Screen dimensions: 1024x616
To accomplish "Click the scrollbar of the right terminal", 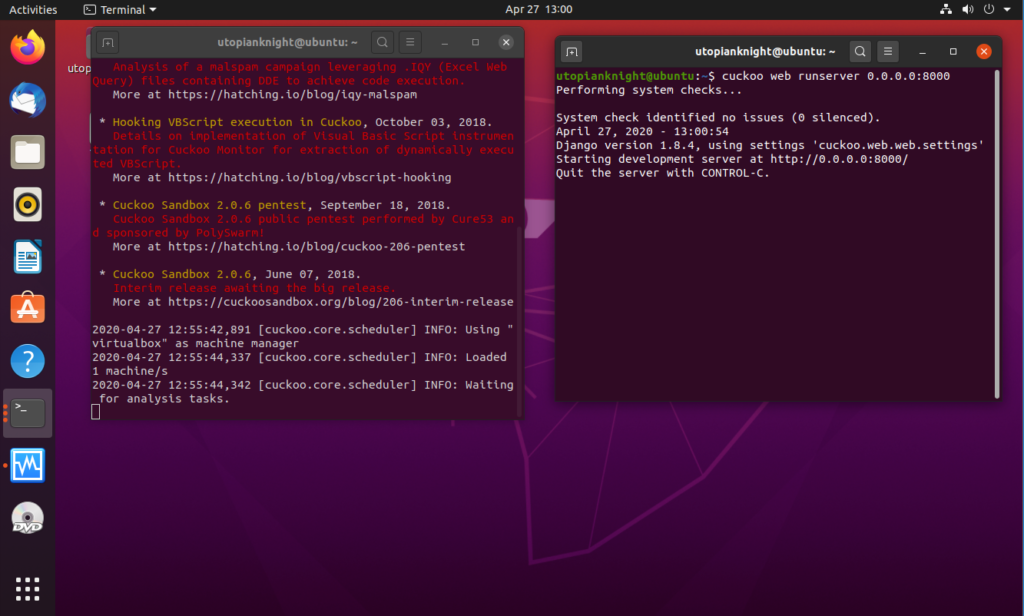I will click(x=997, y=234).
